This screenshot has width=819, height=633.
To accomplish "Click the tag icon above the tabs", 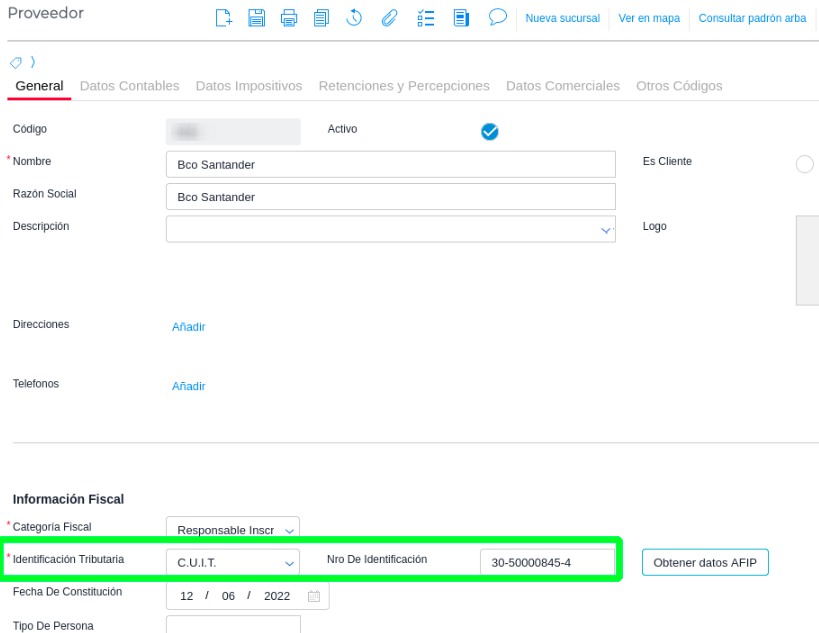I will [16, 63].
